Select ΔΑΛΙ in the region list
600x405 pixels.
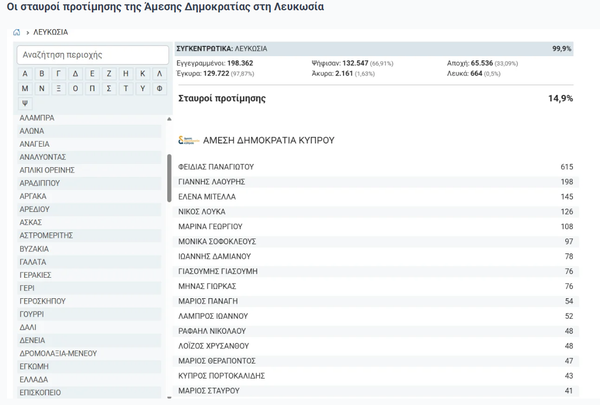tap(90, 327)
